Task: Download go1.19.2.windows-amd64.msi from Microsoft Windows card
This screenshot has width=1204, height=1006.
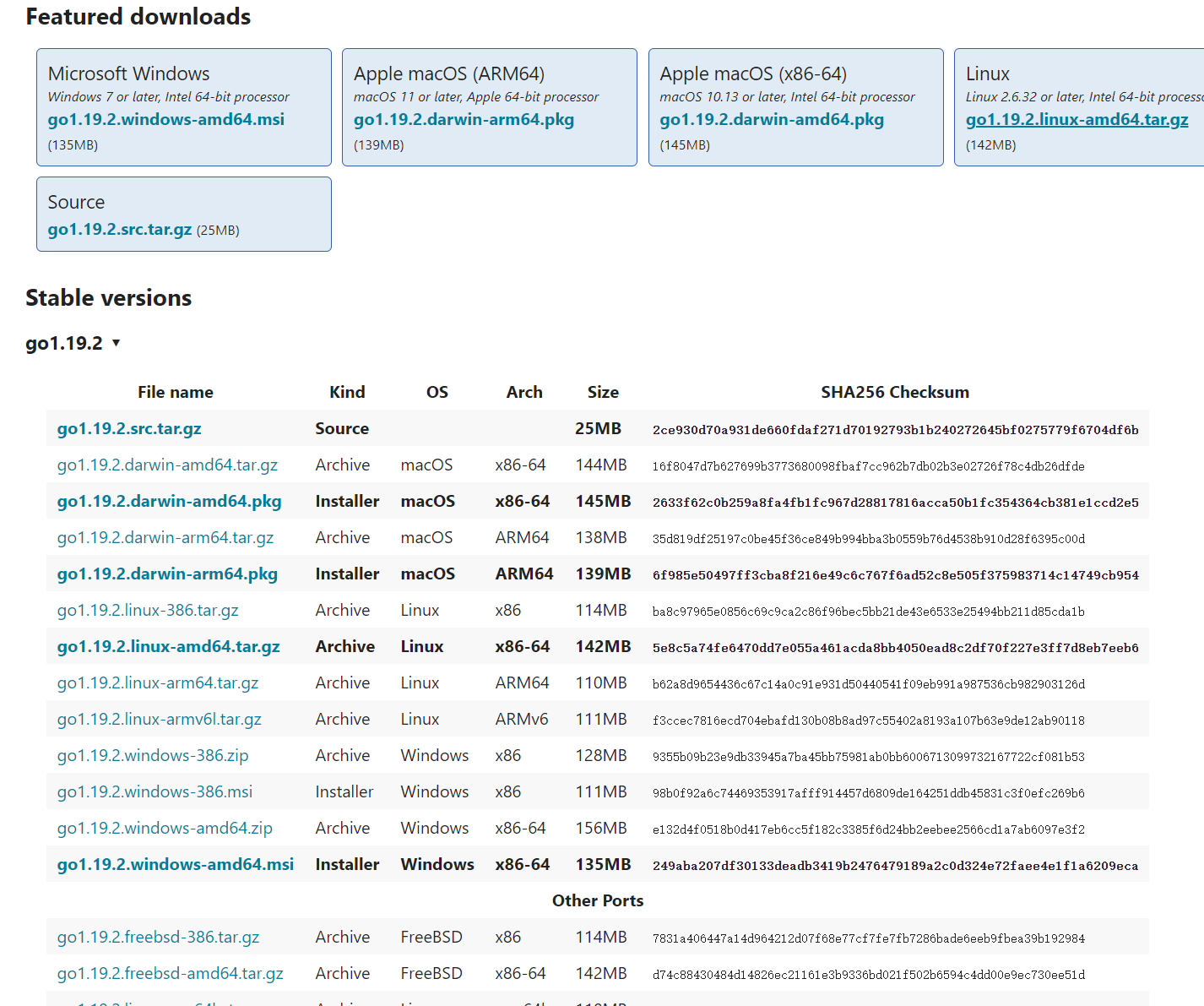Action: [166, 119]
